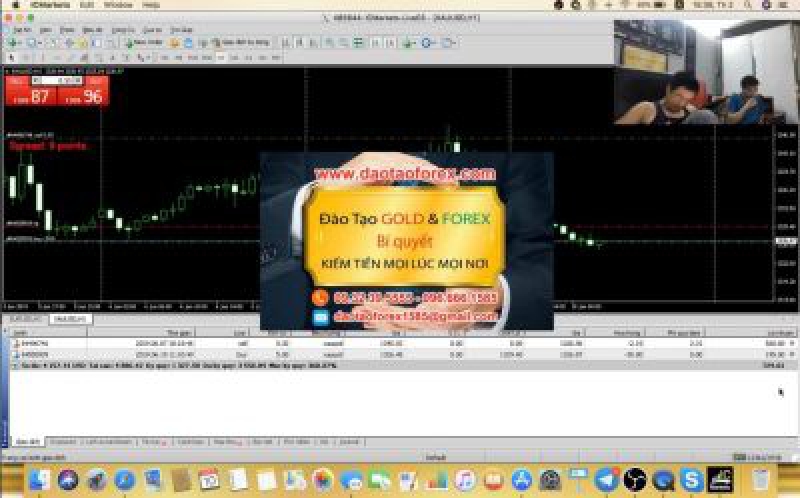800x498 pixels.
Task: Launch MetaEditor from the yellow toolbar icon
Action: click(x=174, y=42)
